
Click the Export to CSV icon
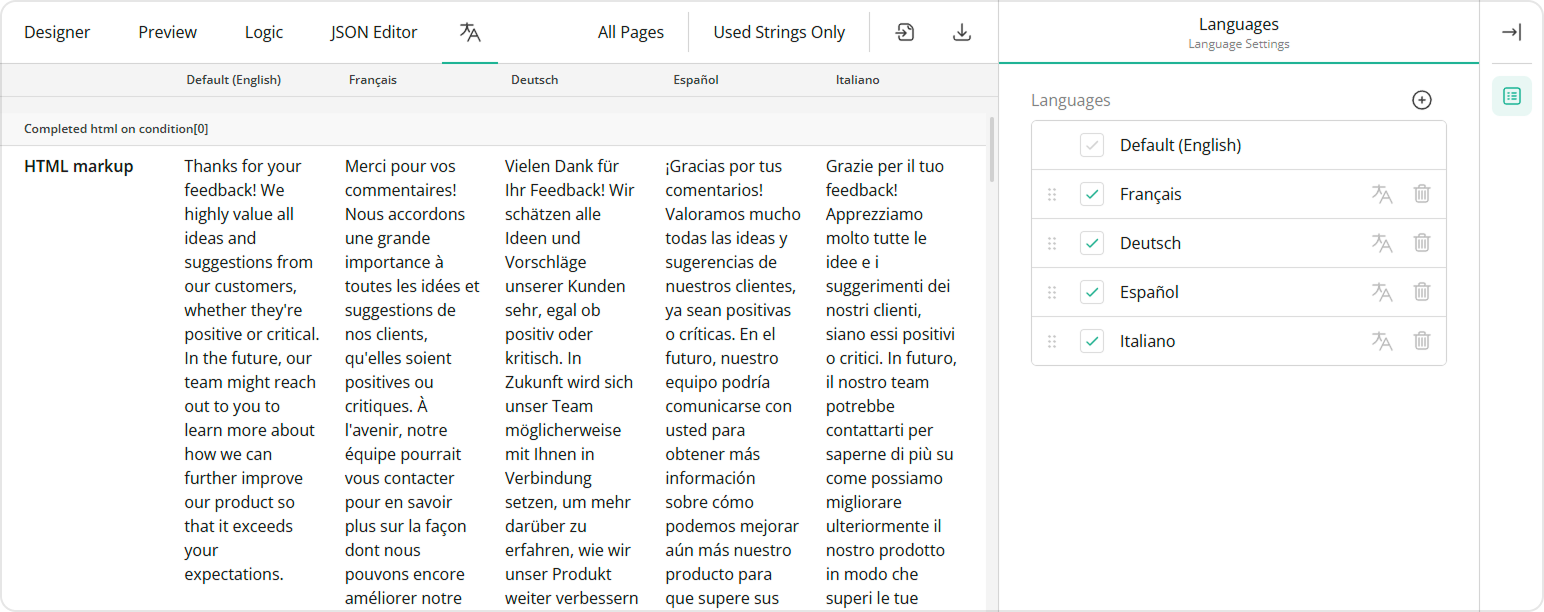coord(961,31)
